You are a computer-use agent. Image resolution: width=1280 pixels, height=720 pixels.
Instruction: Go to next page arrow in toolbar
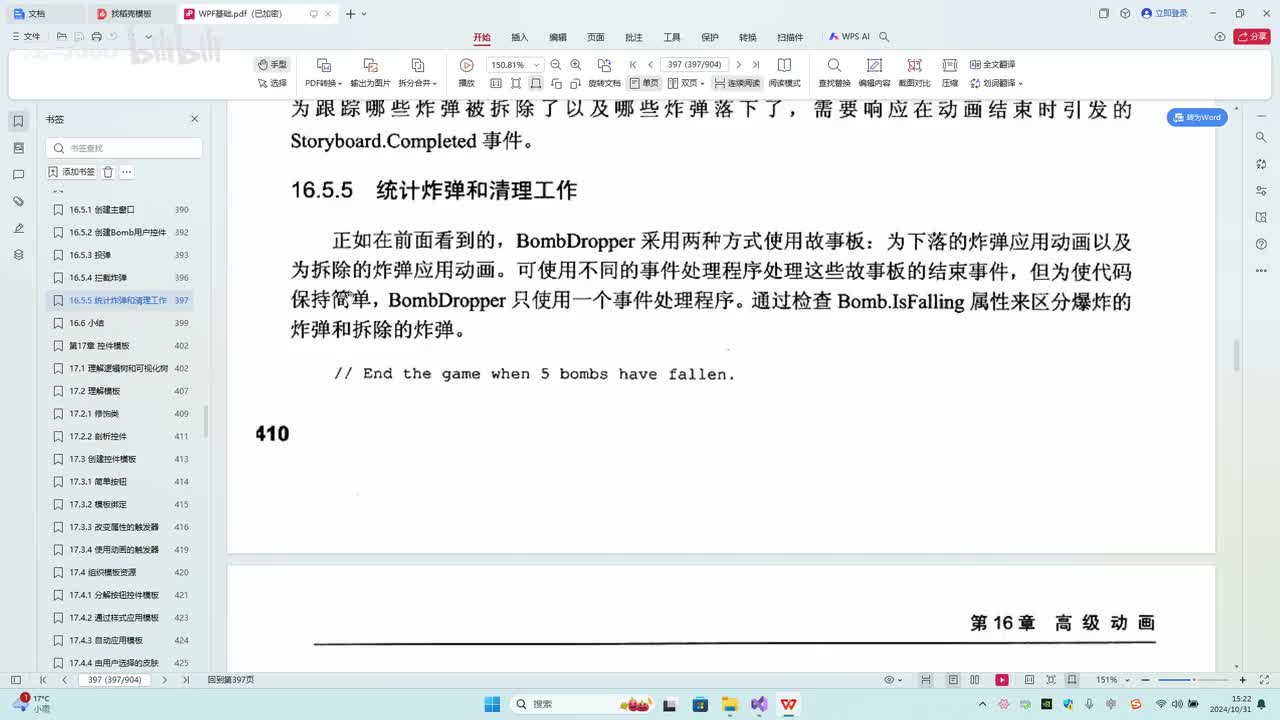738,64
